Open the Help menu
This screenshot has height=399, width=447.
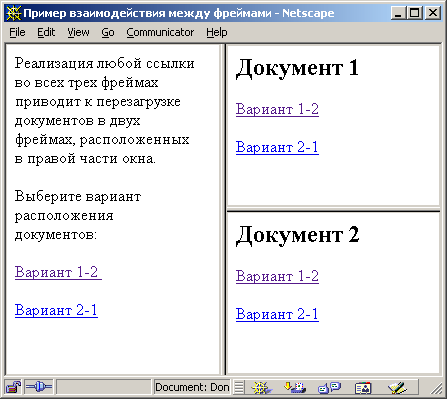pyautogui.click(x=217, y=32)
